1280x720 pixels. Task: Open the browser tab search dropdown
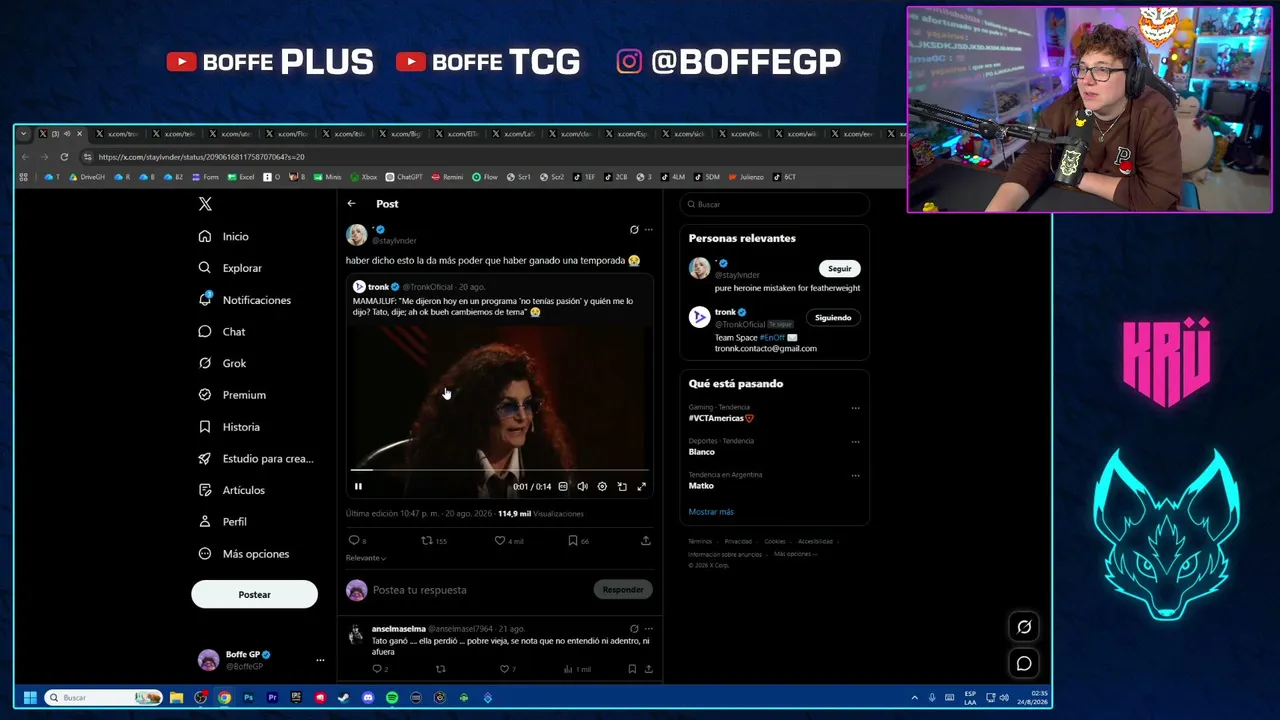click(x=22, y=134)
